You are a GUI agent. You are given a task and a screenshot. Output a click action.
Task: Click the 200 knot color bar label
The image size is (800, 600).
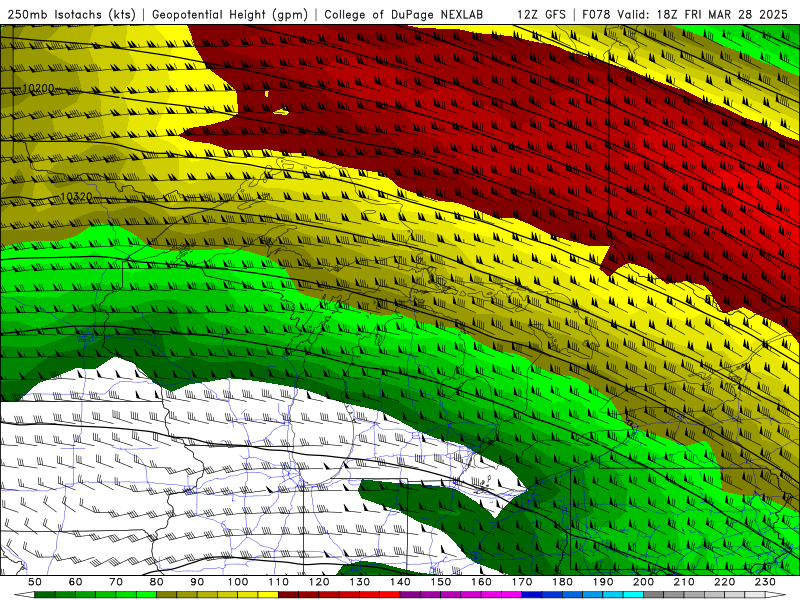(643, 582)
